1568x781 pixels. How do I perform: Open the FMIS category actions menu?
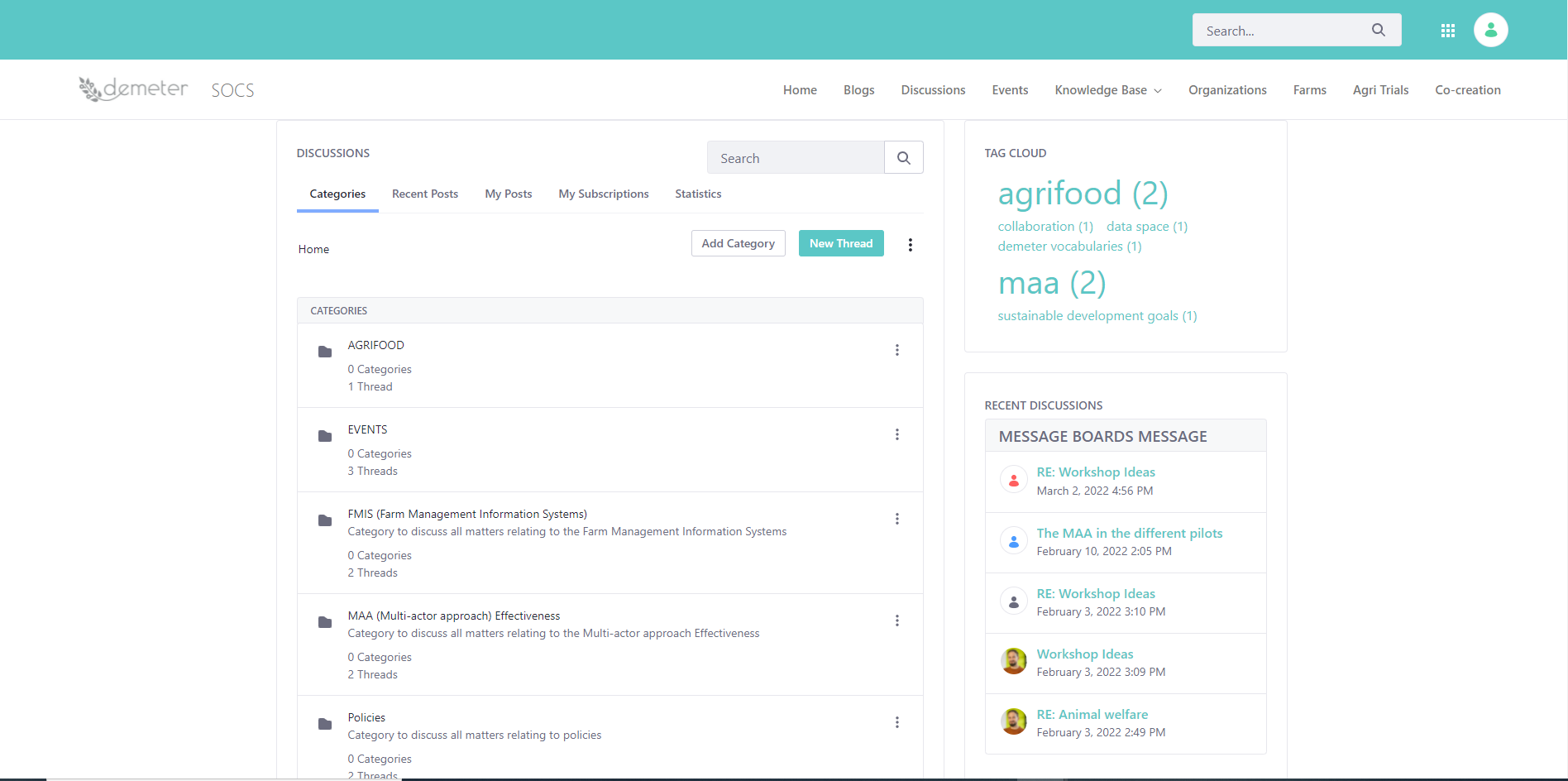pos(897,519)
